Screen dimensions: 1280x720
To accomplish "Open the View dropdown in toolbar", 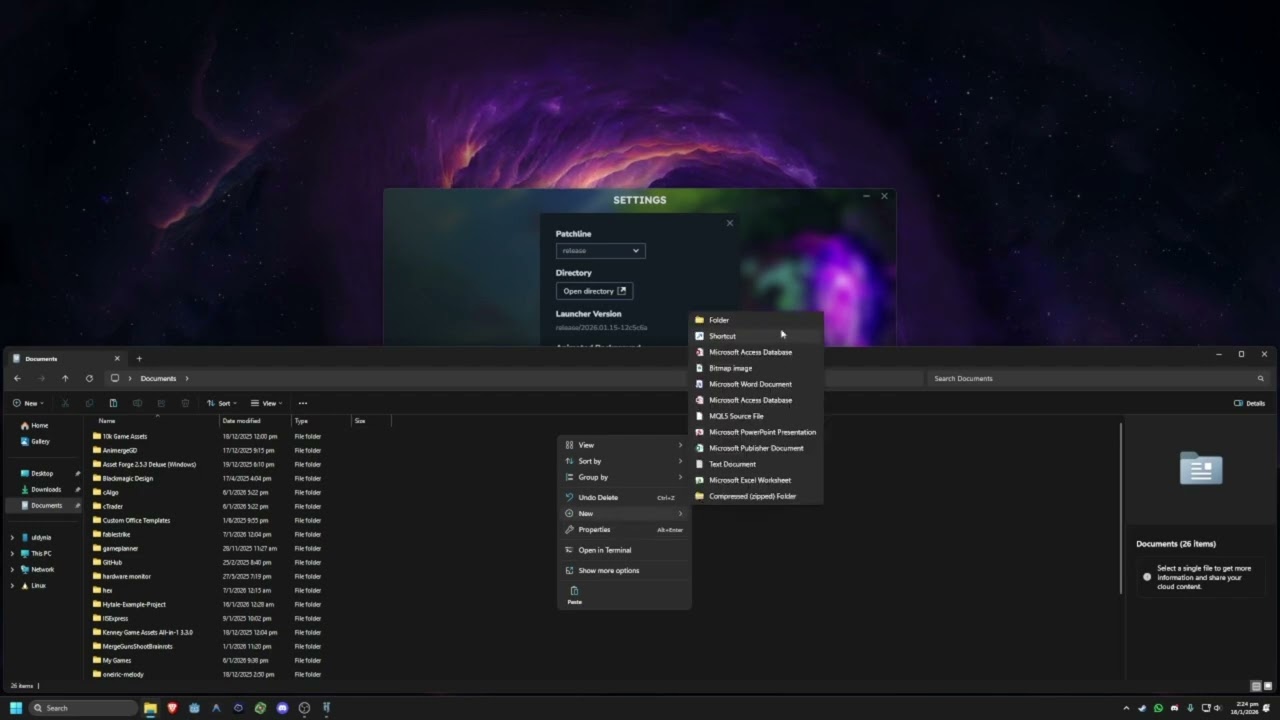I will [267, 403].
